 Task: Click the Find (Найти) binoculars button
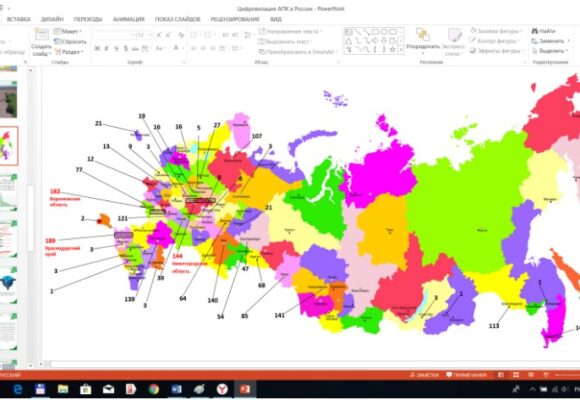pyautogui.click(x=544, y=31)
